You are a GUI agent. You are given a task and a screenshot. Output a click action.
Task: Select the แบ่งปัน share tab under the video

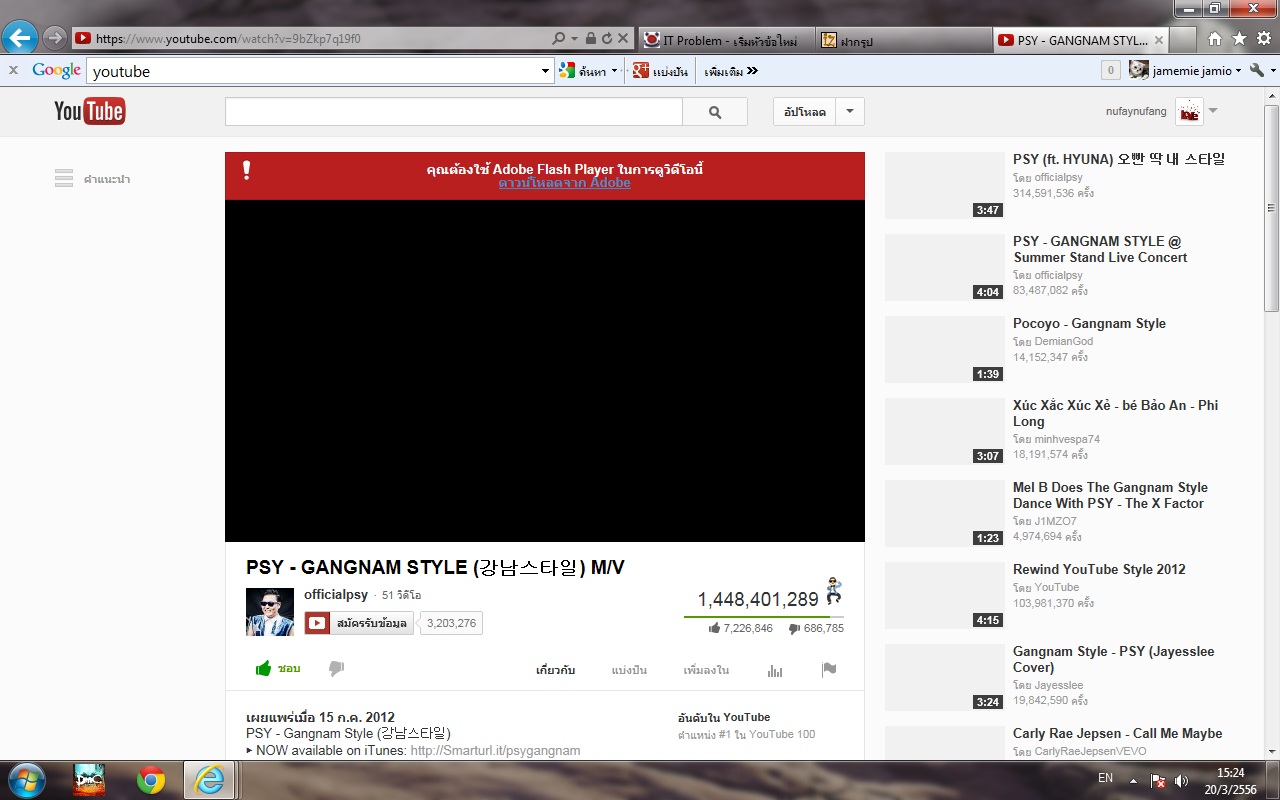click(629, 670)
